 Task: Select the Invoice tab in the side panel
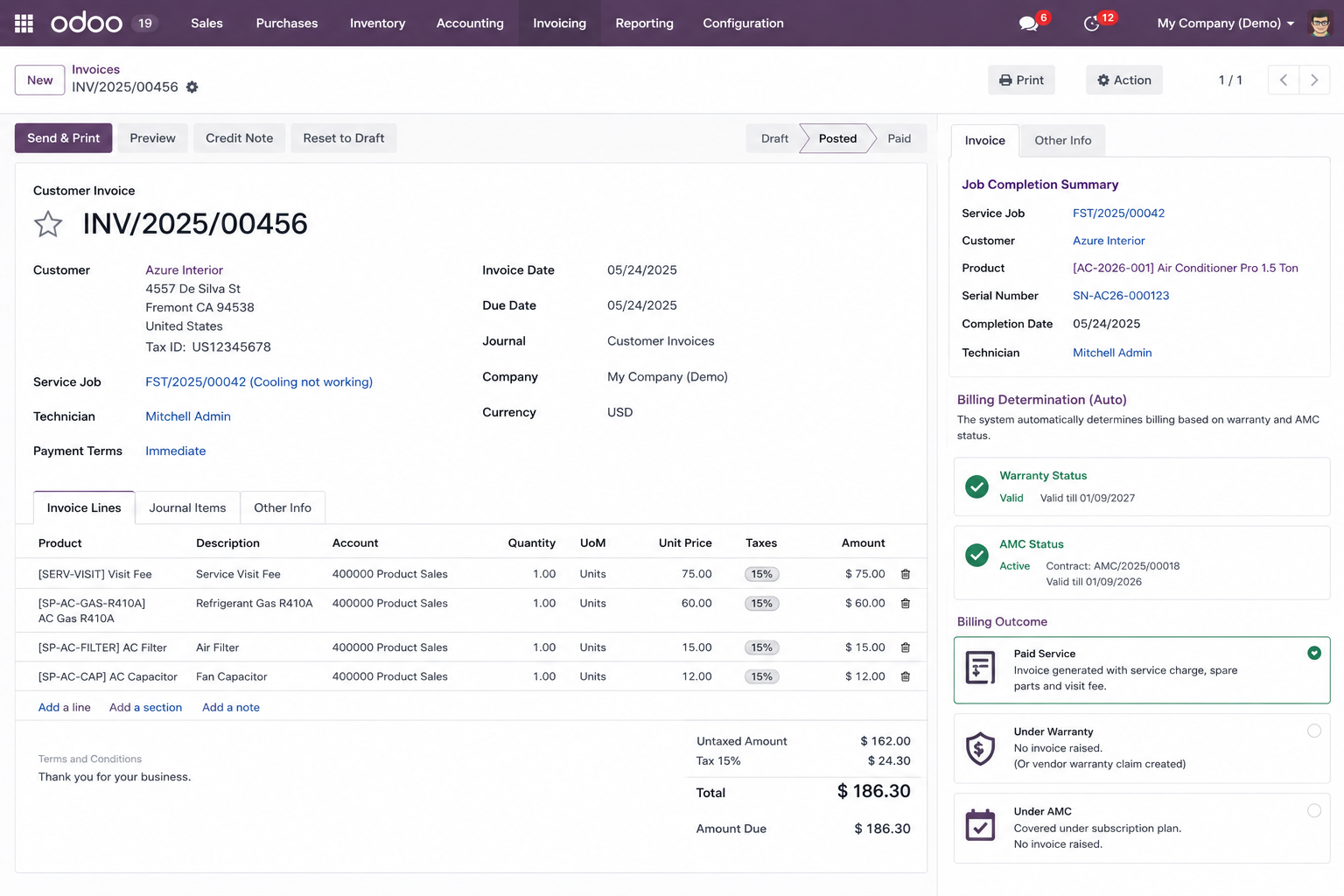coord(984,140)
